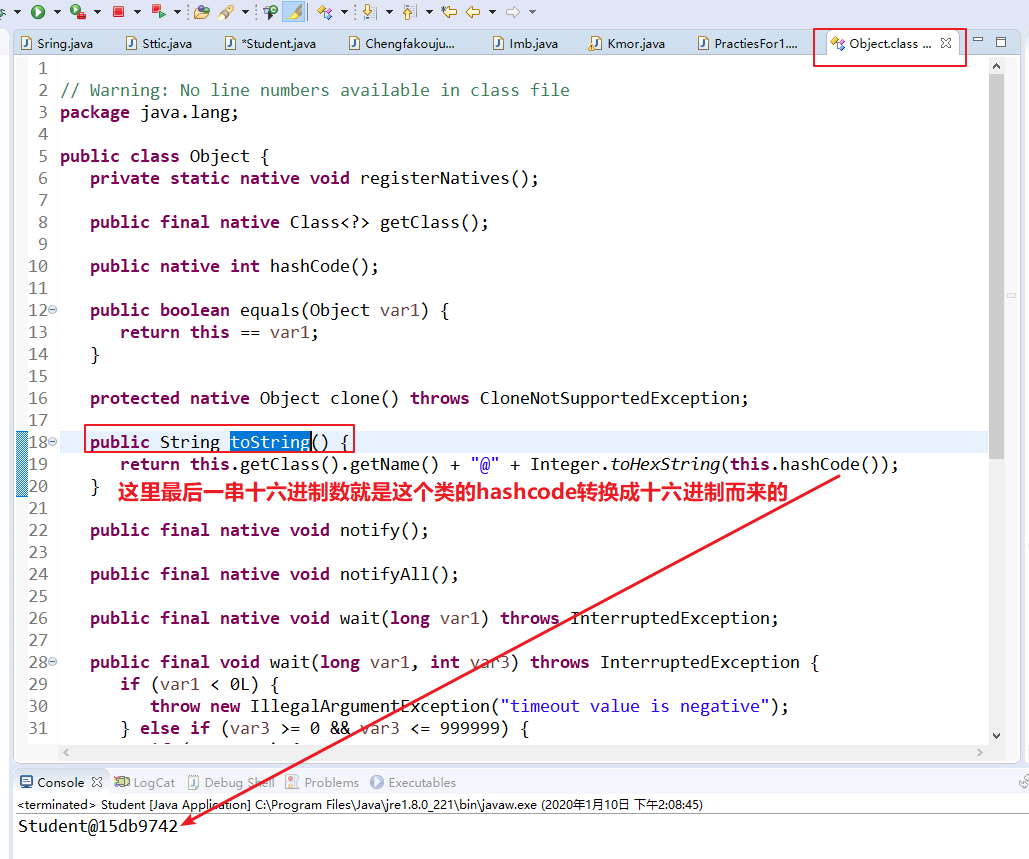Click the green Run button
Screen dimensions: 1029x859
click(x=39, y=11)
